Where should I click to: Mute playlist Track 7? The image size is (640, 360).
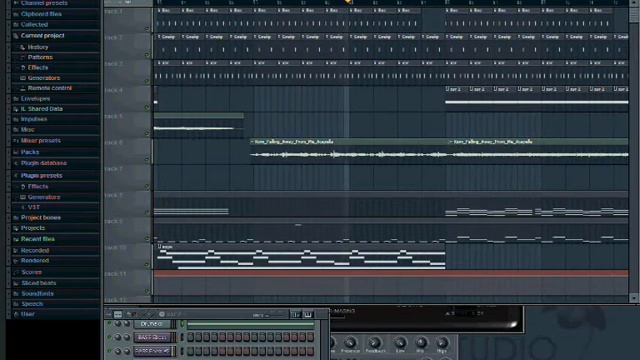click(x=147, y=187)
